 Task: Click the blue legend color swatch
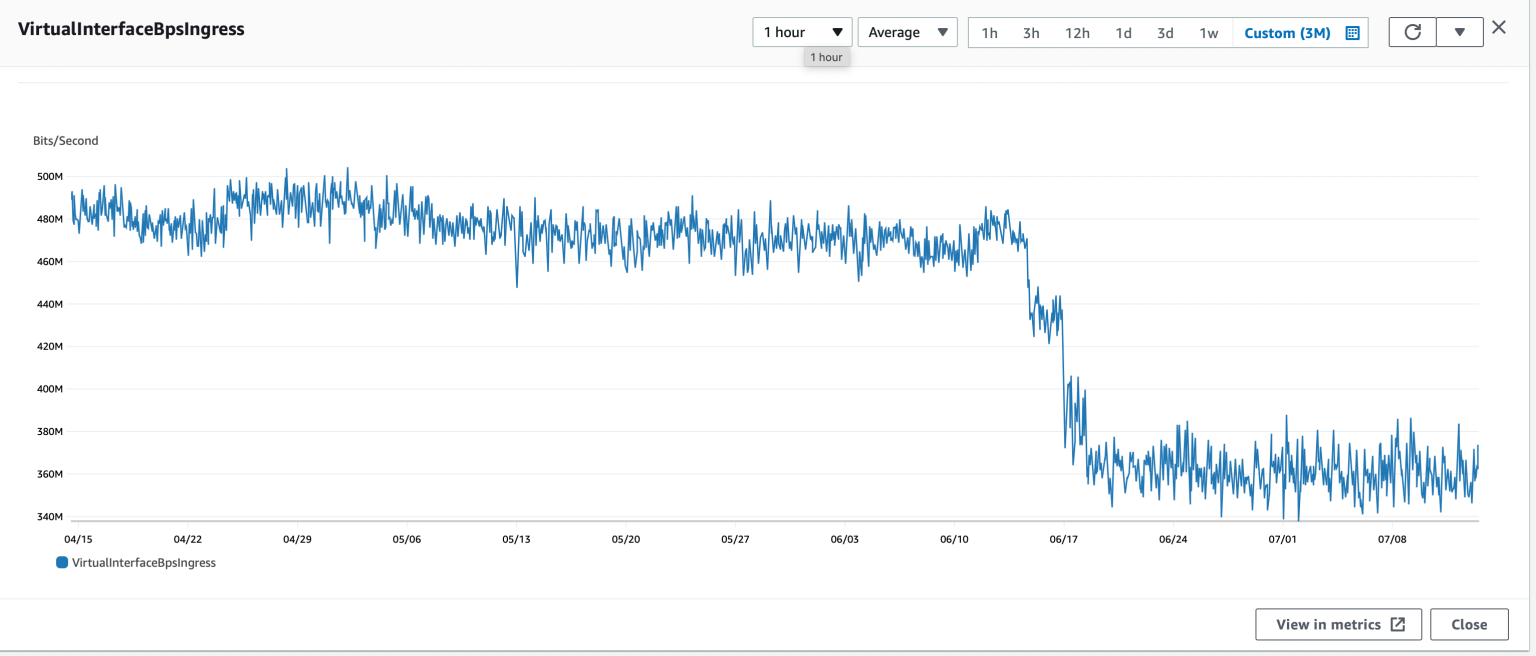pos(62,563)
